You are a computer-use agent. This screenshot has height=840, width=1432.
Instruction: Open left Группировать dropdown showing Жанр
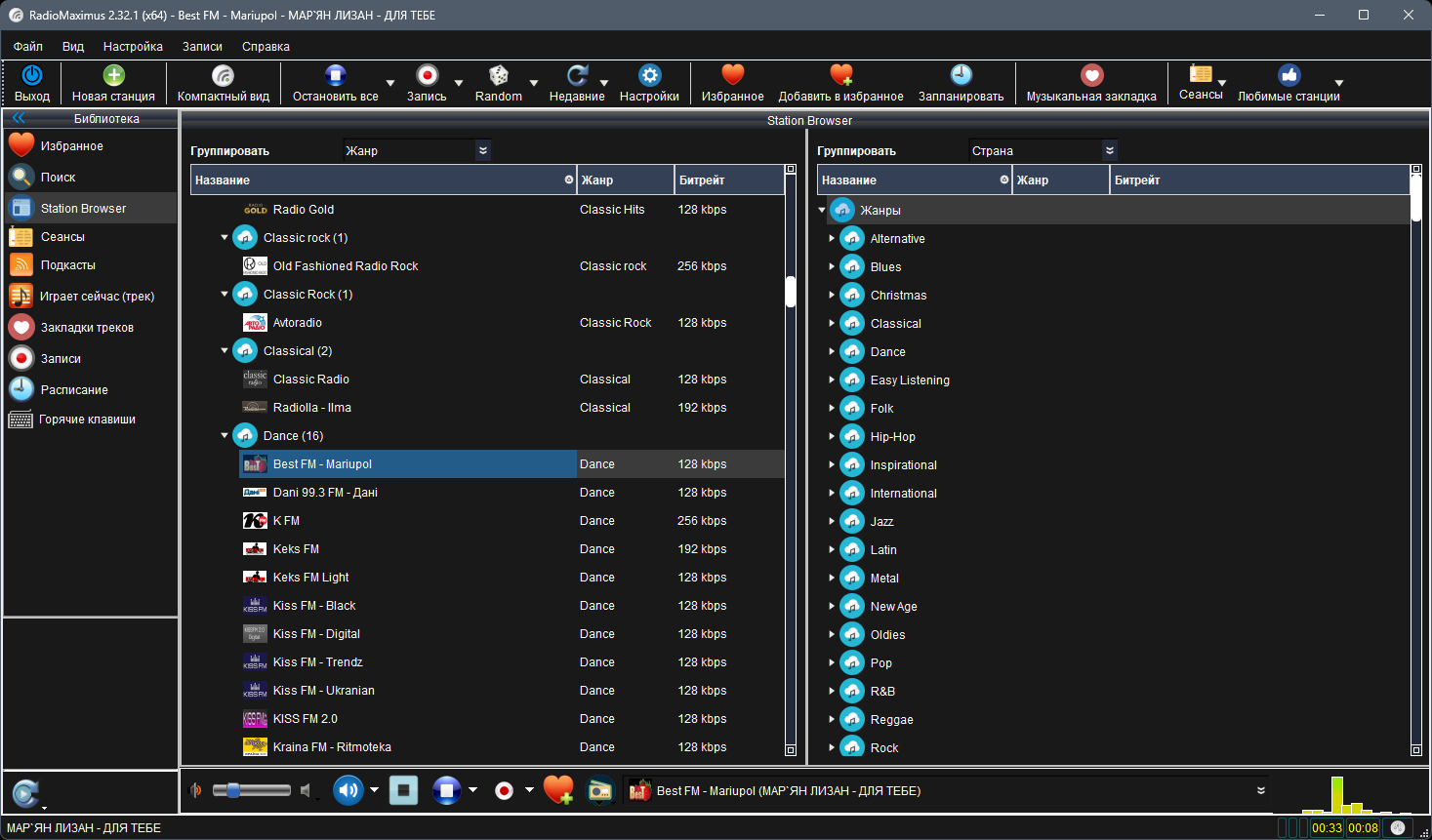[x=417, y=150]
